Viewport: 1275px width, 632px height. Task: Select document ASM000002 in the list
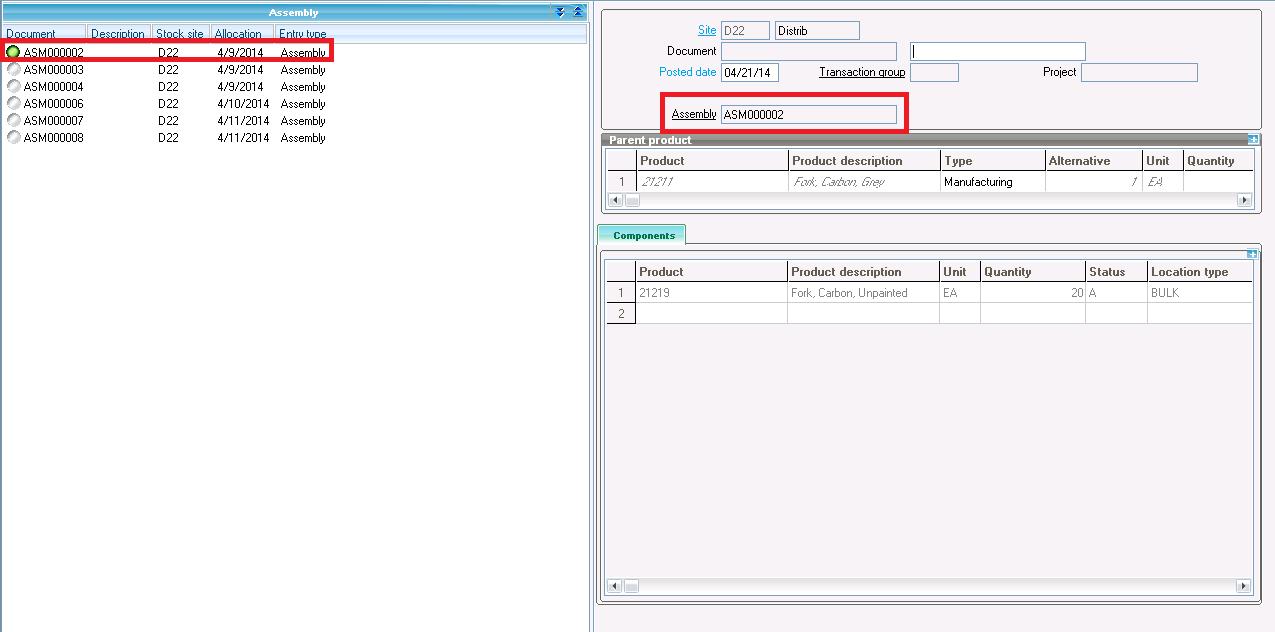54,53
